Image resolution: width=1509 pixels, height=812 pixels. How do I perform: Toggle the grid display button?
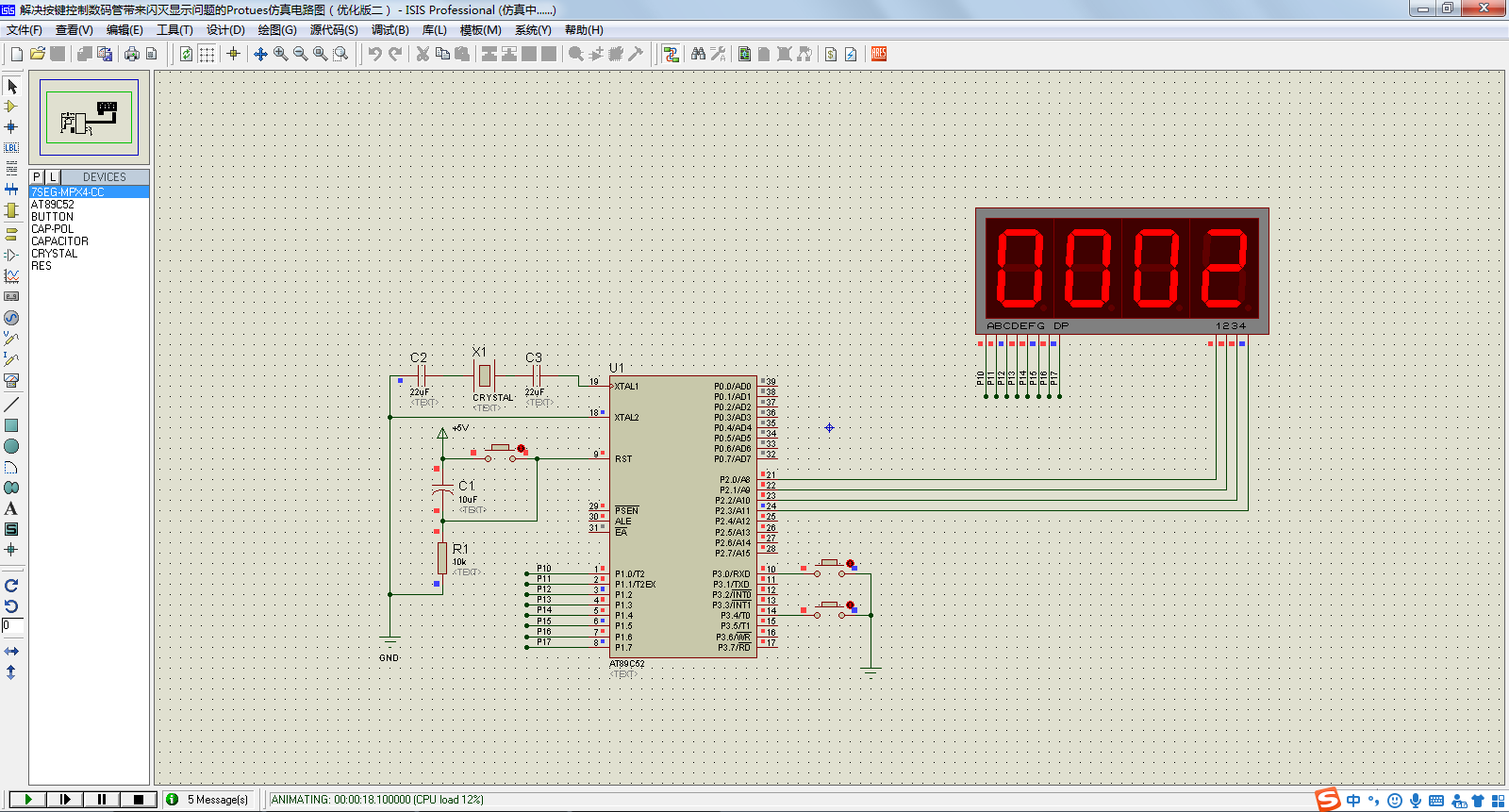207,54
